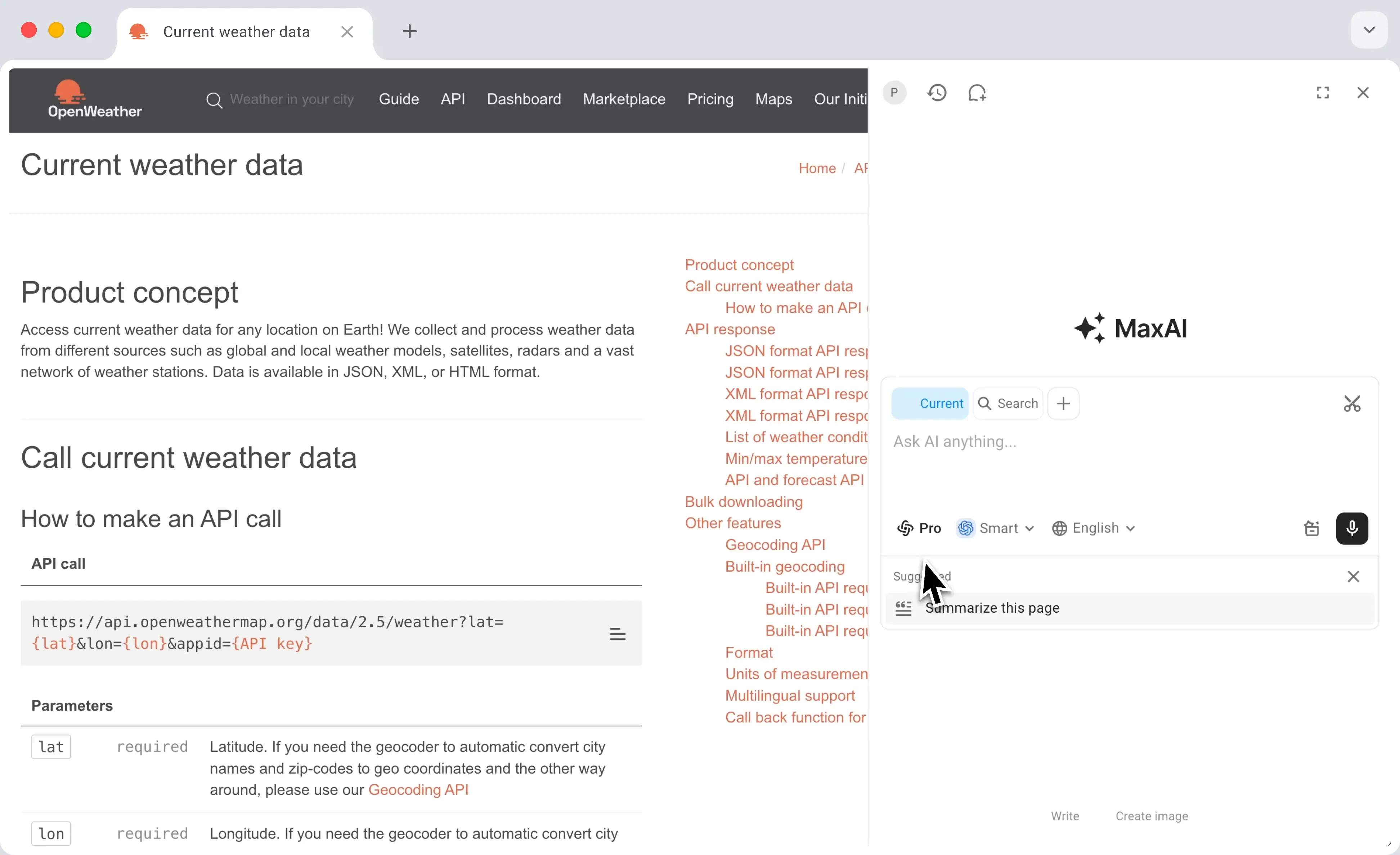Jump to Product concept in contents
The image size is (1400, 855).
(739, 265)
